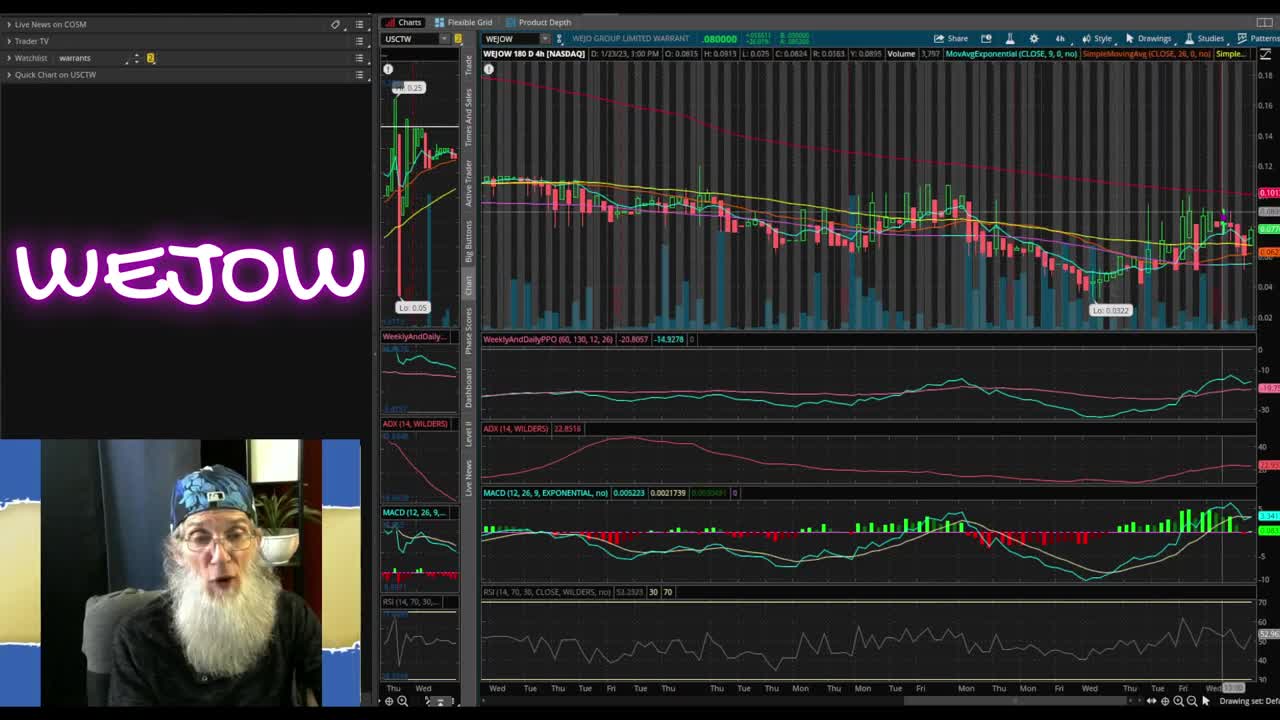Open the Live News side tab

click(468, 478)
